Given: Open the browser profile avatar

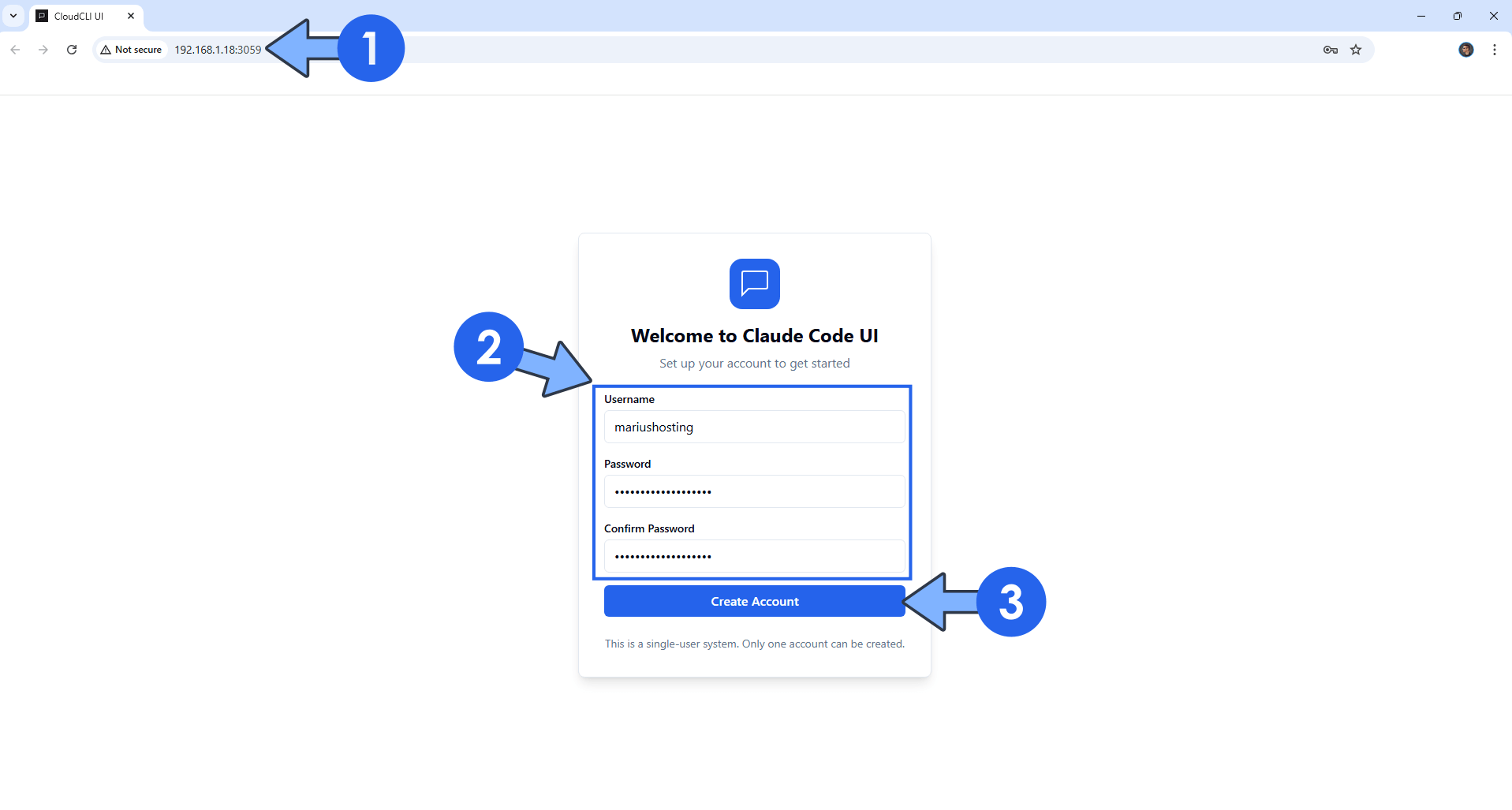Looking at the screenshot, I should (1466, 49).
